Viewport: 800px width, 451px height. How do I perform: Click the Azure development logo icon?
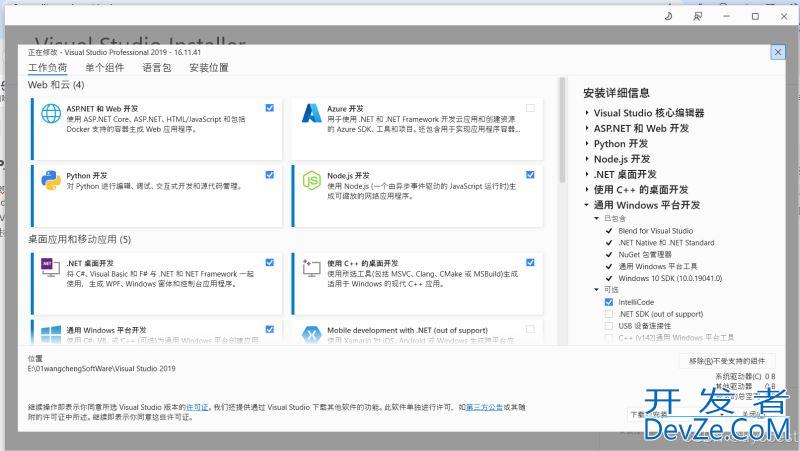pyautogui.click(x=311, y=113)
